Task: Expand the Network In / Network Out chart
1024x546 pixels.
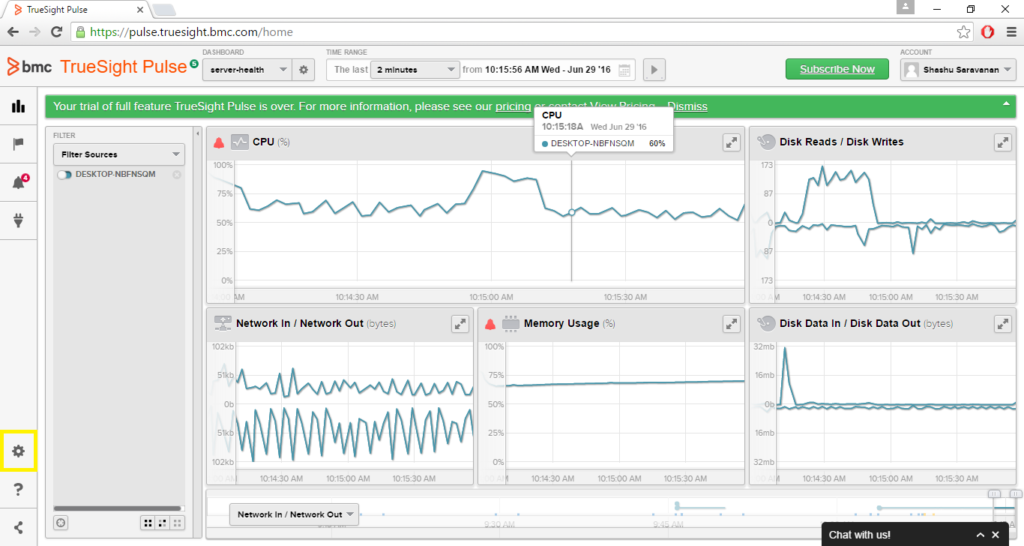Action: 460,324
